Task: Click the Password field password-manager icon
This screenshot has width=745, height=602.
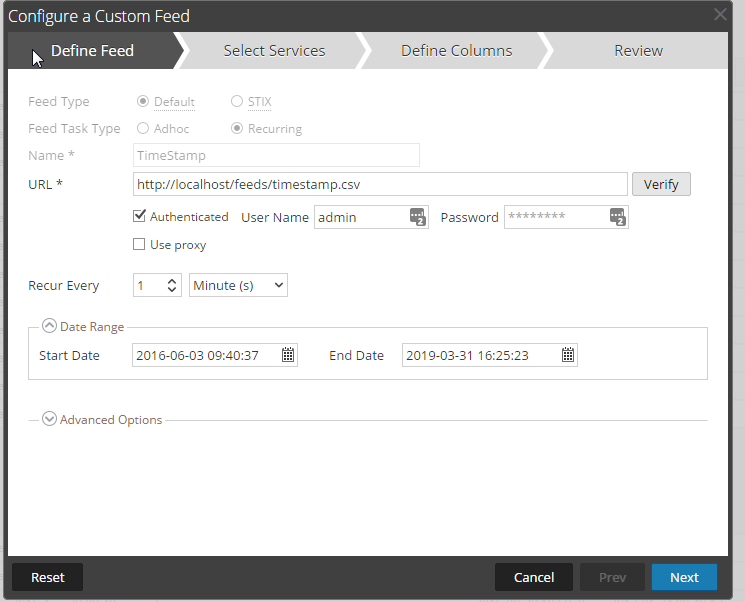Action: pos(617,217)
